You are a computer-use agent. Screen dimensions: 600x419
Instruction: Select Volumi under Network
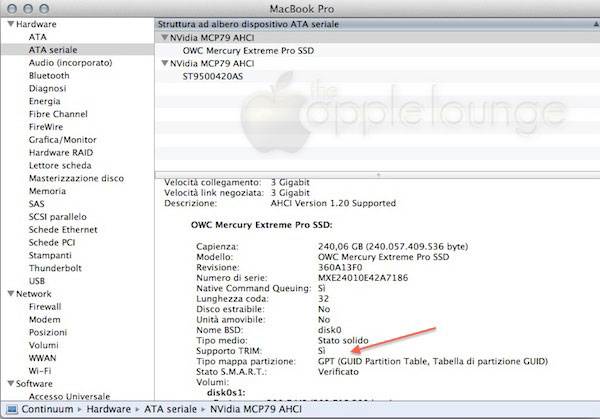(x=44, y=345)
